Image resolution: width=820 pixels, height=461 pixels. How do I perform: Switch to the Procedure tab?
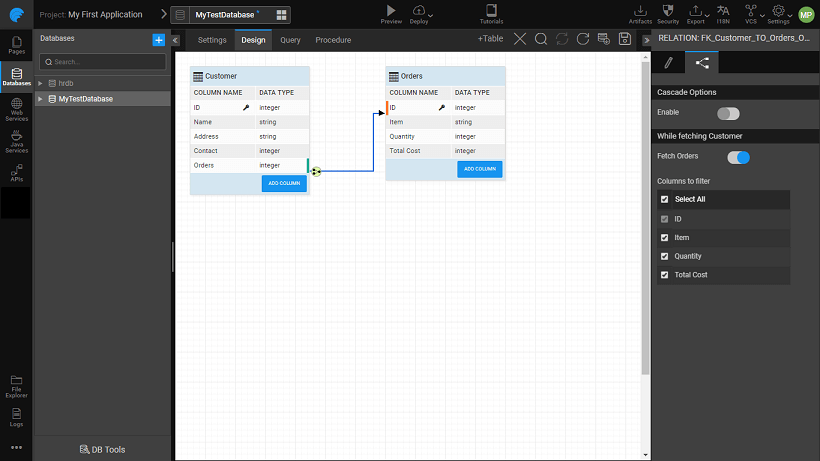click(333, 40)
